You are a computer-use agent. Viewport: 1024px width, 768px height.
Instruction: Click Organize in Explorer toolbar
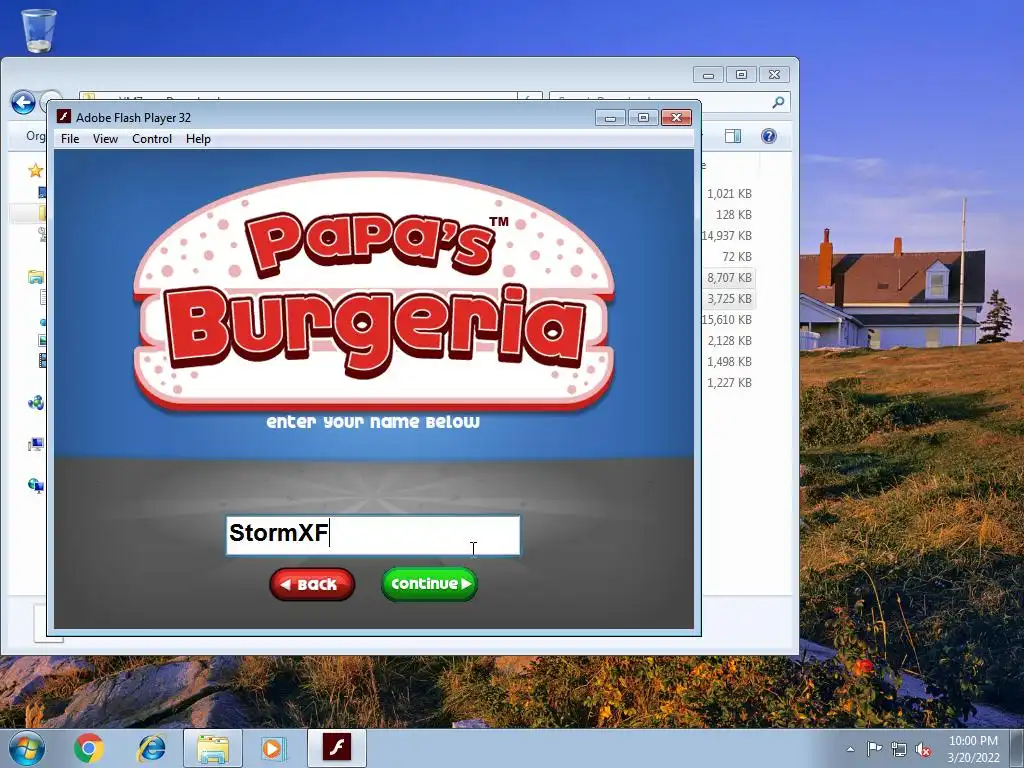coord(36,136)
